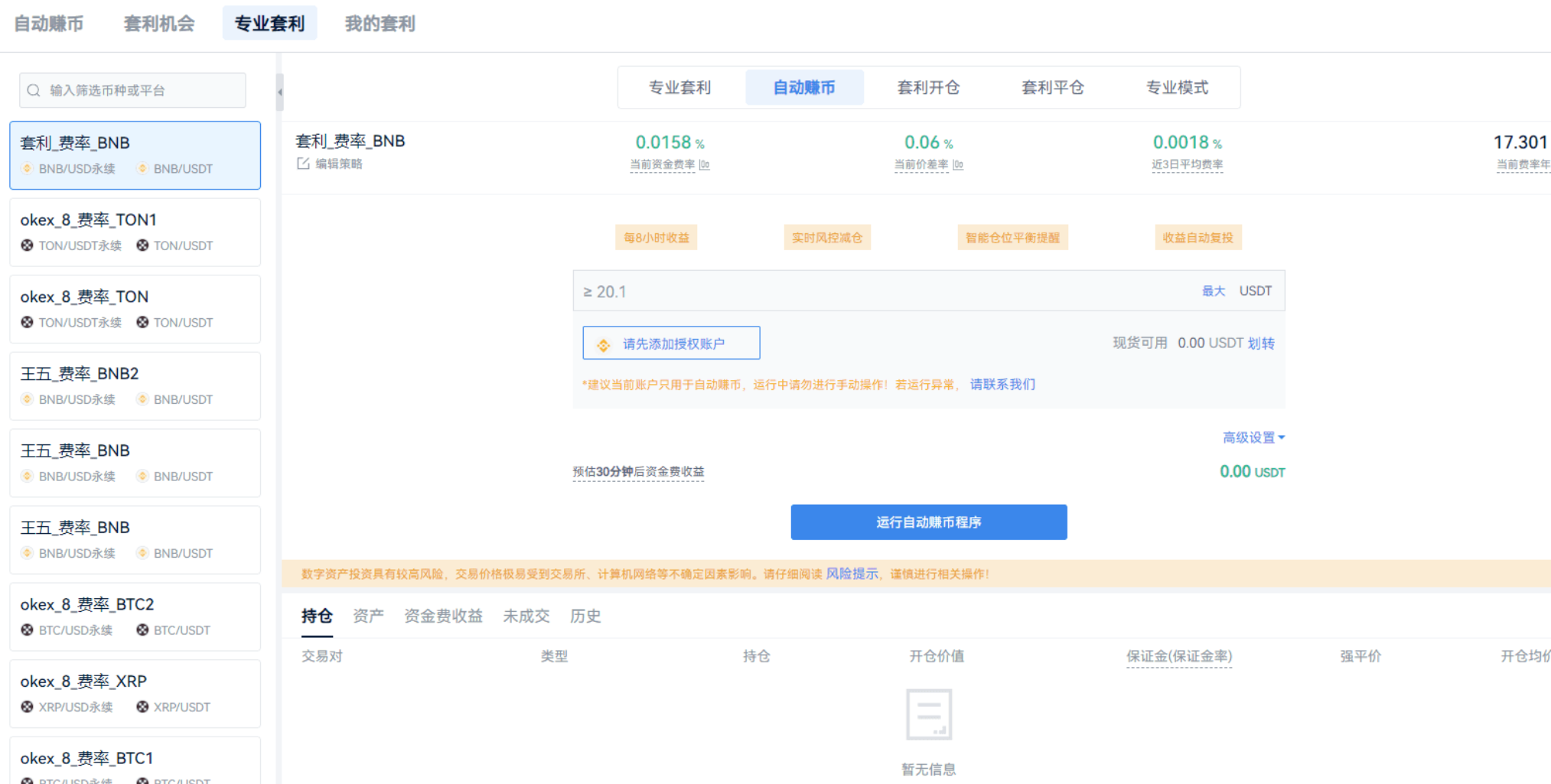Expand the 高级设置 dropdown
Image resolution: width=1551 pixels, height=784 pixels.
click(x=1253, y=438)
